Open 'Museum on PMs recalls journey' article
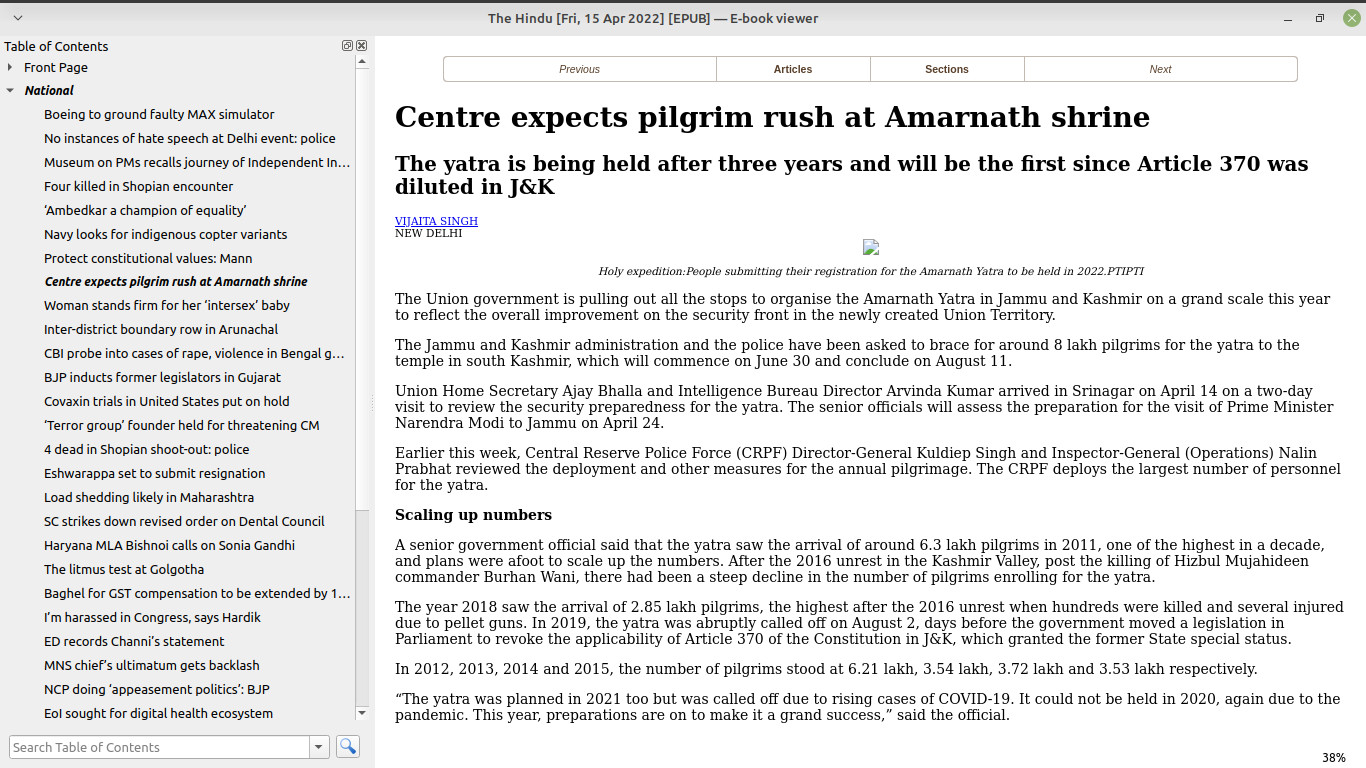The height and width of the screenshot is (768, 1366). 197,162
